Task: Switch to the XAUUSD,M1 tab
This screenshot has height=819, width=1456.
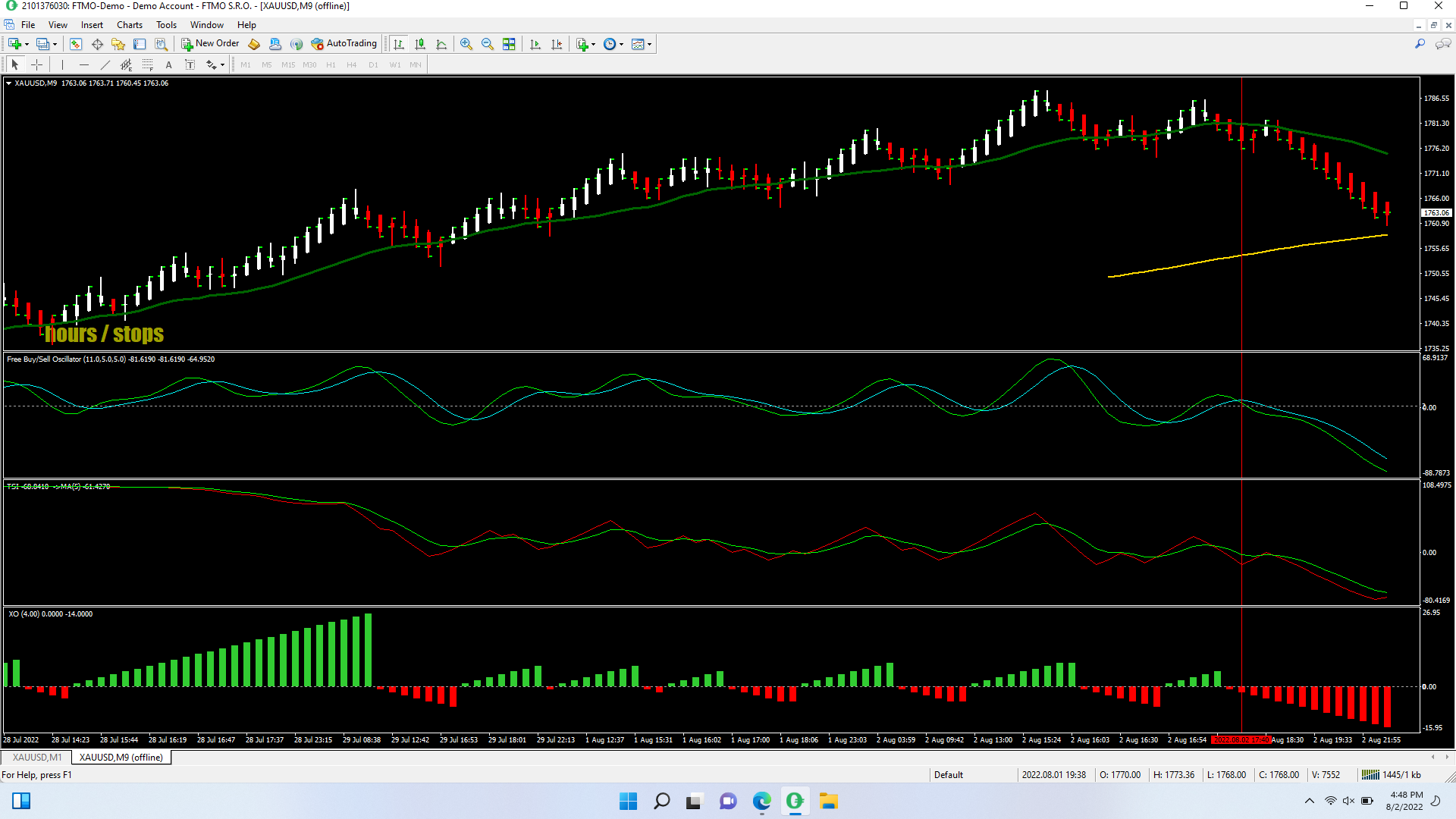Action: 37,757
